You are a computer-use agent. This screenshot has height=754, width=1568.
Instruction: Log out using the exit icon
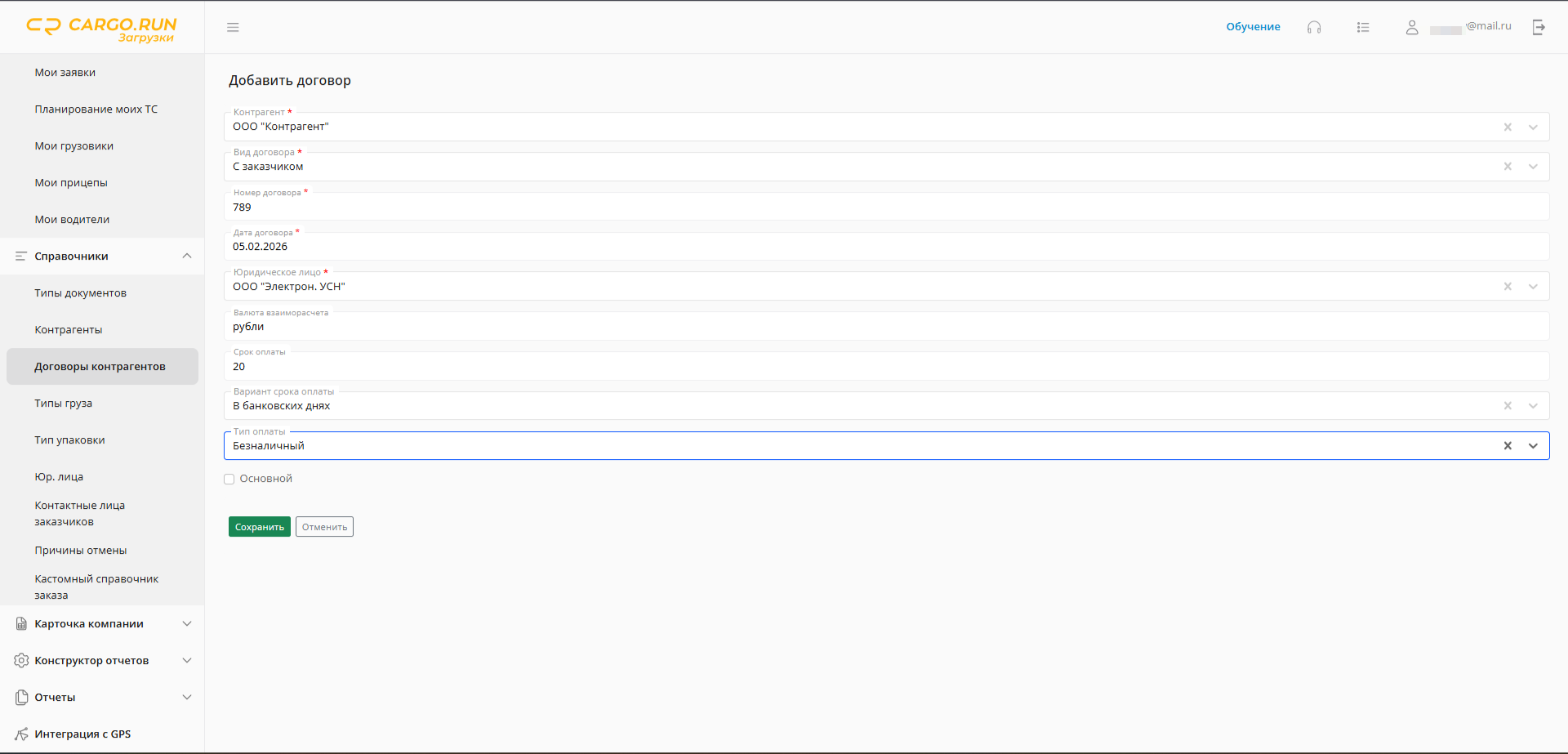[1539, 27]
